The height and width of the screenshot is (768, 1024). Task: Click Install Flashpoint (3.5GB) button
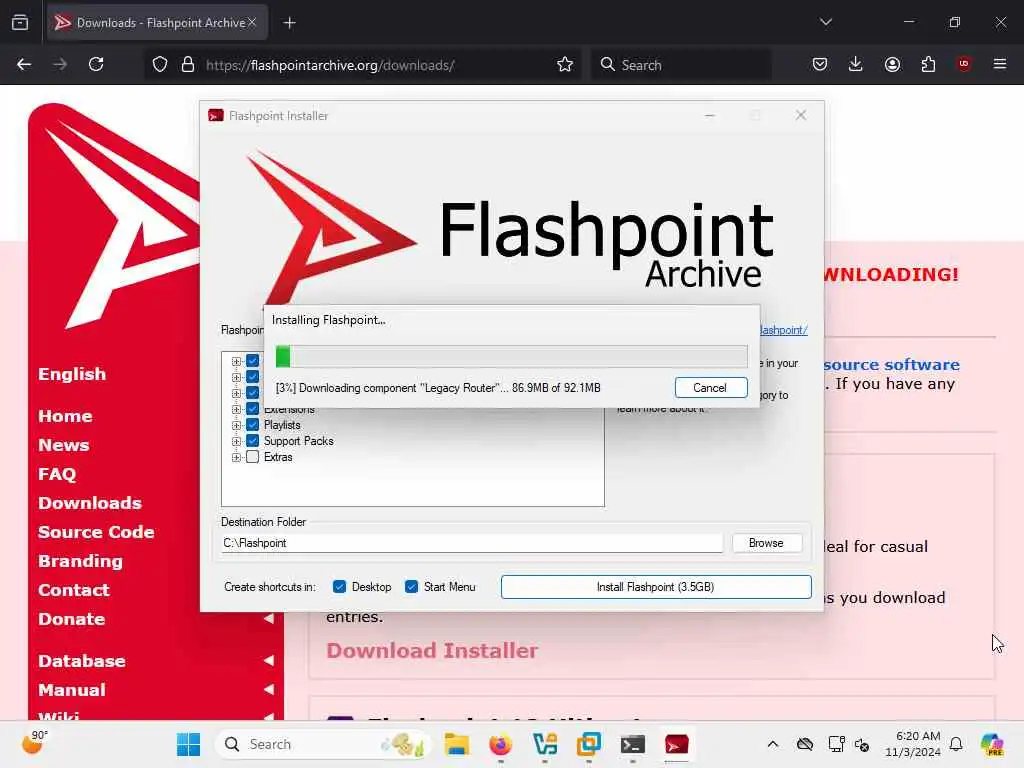656,587
